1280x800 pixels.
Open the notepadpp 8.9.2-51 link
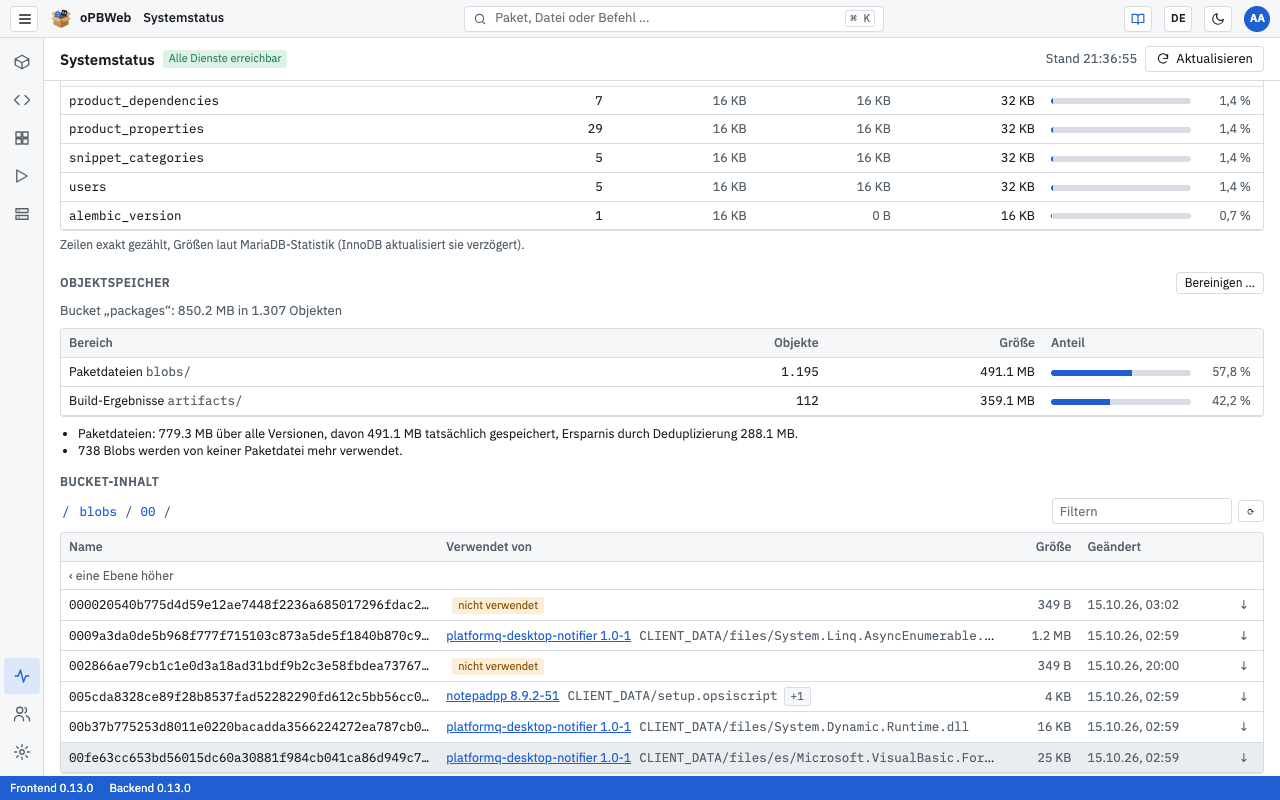503,697
